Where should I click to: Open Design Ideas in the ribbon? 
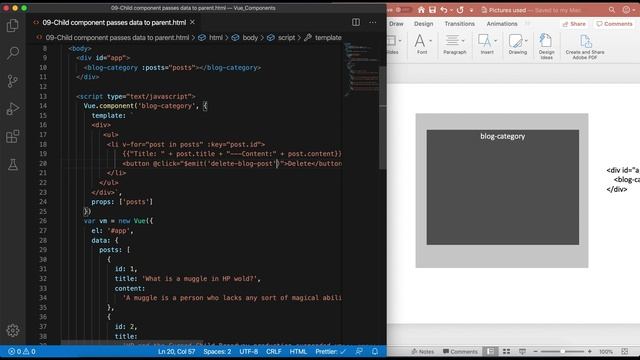point(546,46)
